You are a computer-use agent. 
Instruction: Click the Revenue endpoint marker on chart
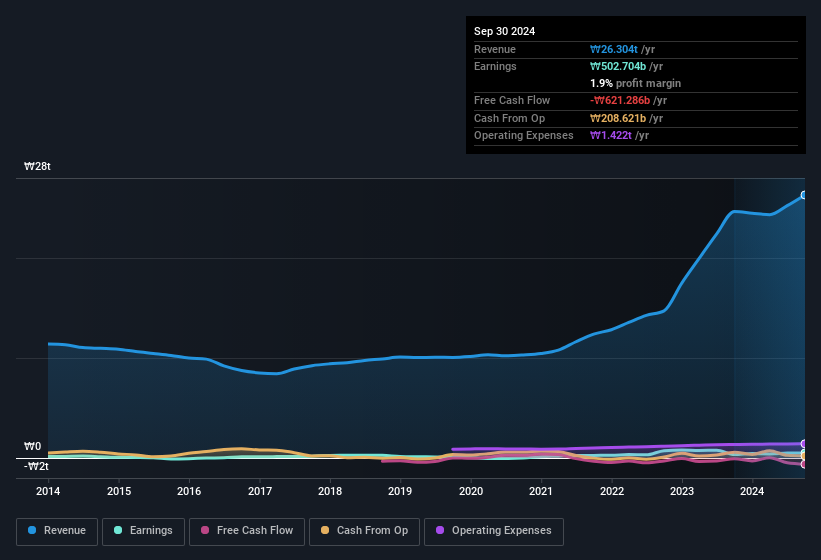tap(804, 195)
